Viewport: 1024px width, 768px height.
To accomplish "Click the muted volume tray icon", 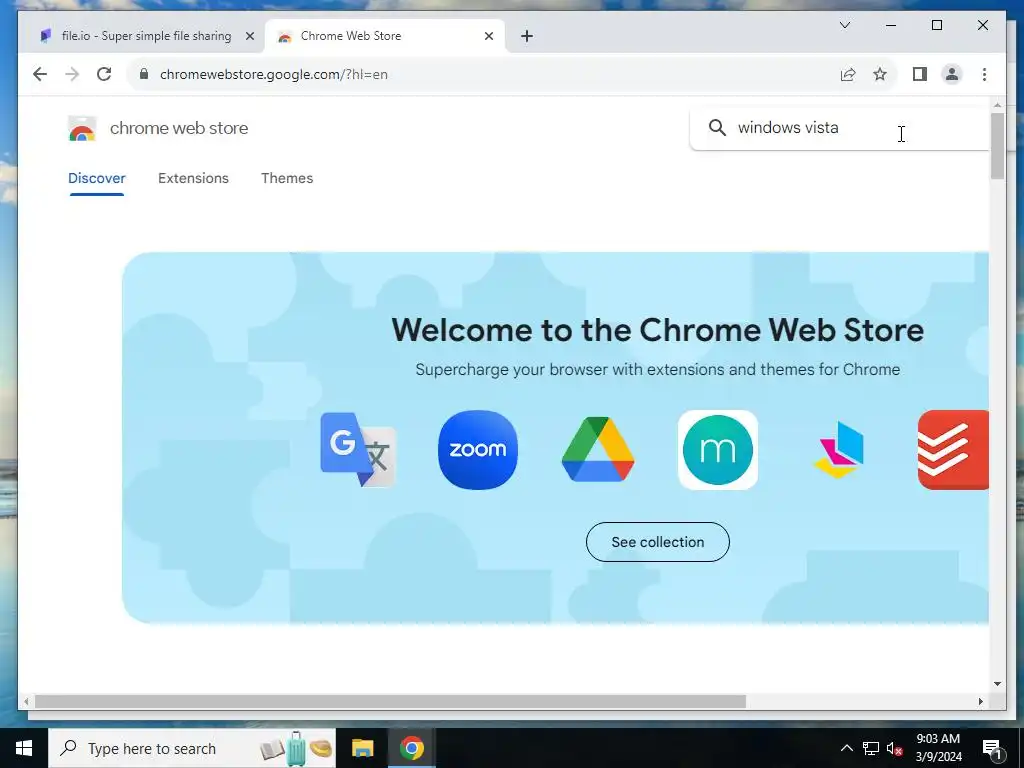I will pyautogui.click(x=895, y=748).
